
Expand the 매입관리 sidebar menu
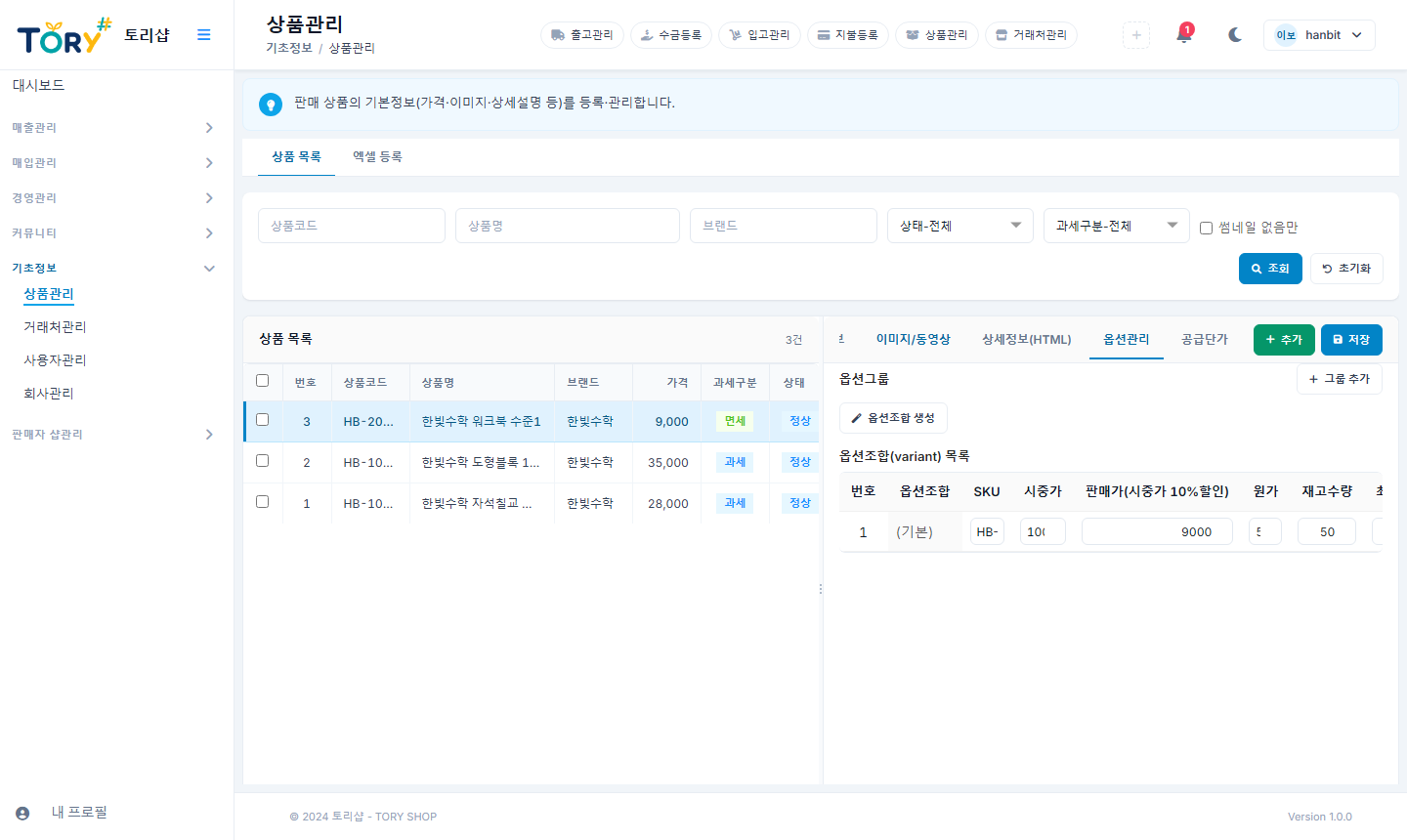pyautogui.click(x=115, y=163)
